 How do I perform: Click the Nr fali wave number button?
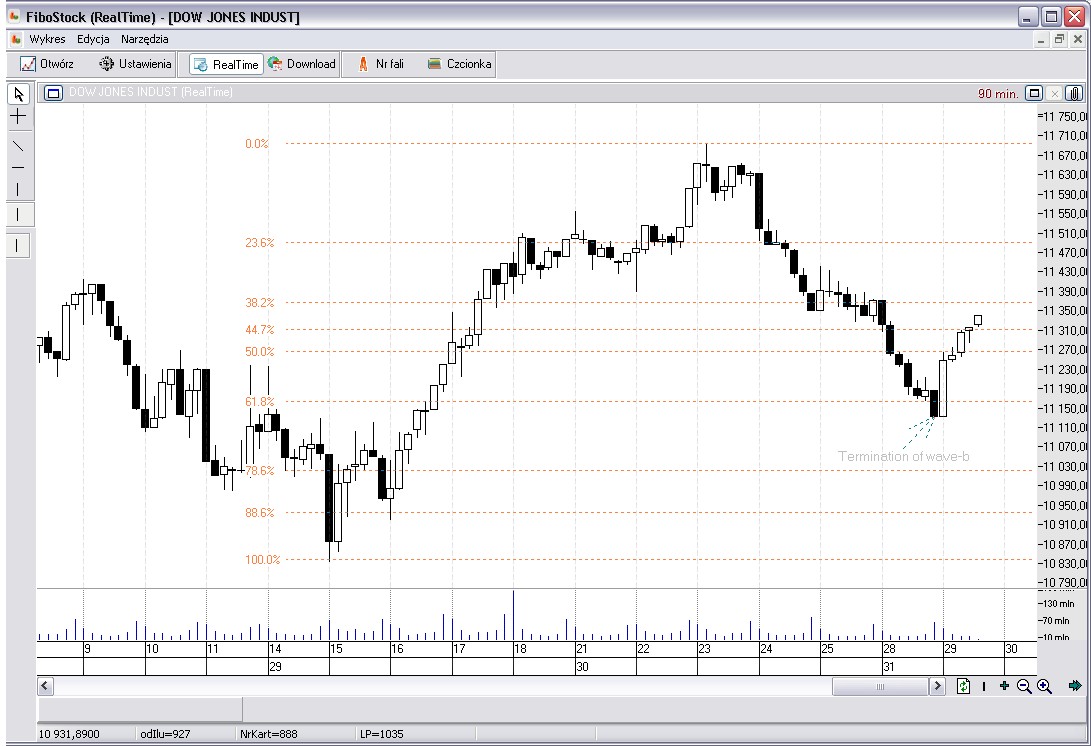pos(380,64)
